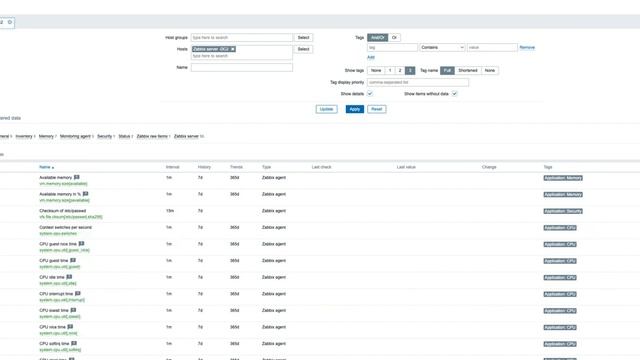Screen dimensions: 640x360
Task: Open gear settings icon on filter tab
Action: (x=10, y=22)
